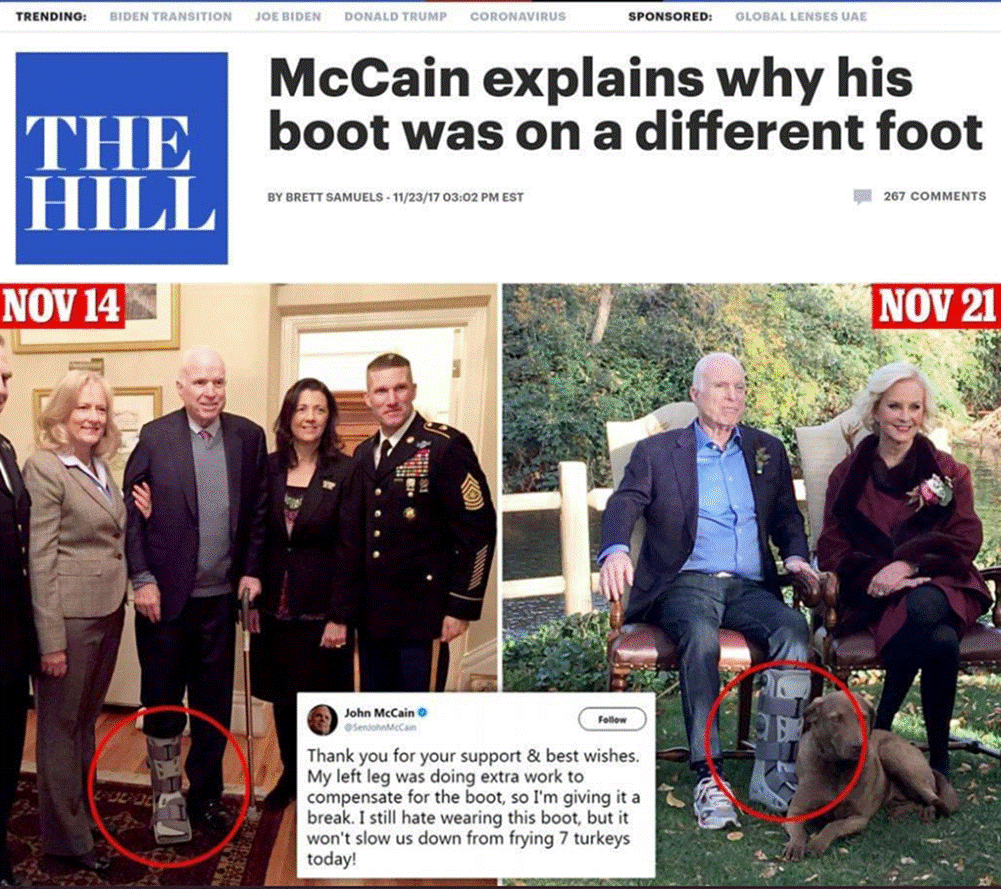This screenshot has height=889, width=1001.
Task: Click John McCain's tweet avatar
Action: coord(321,719)
